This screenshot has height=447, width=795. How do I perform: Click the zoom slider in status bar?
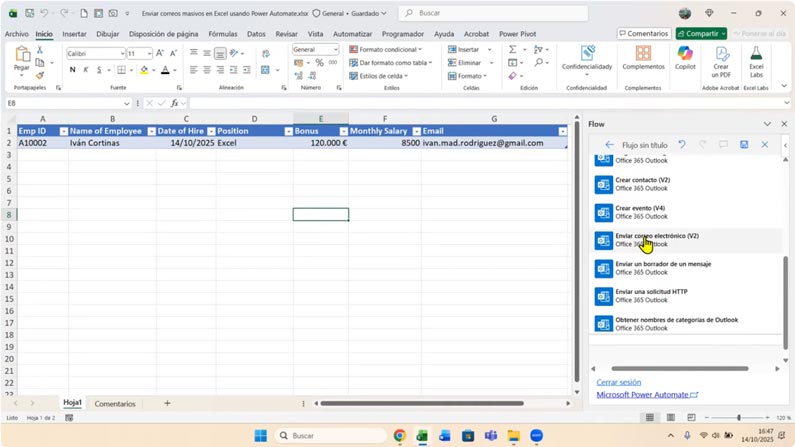tap(739, 418)
